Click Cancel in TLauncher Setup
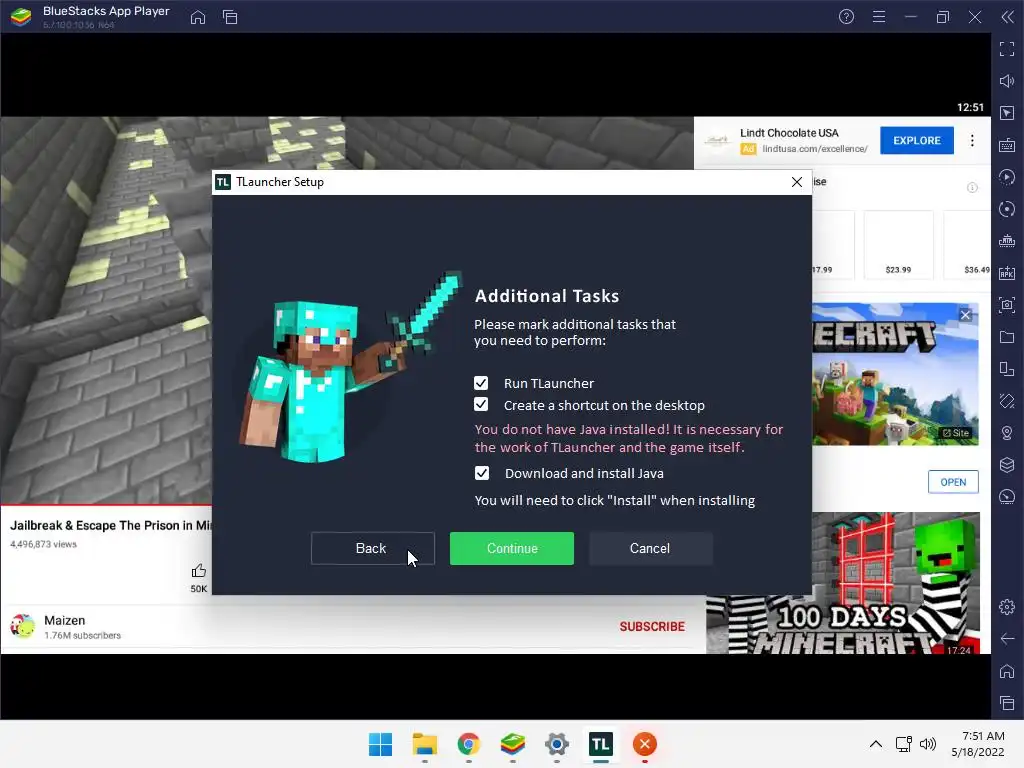 (x=650, y=549)
